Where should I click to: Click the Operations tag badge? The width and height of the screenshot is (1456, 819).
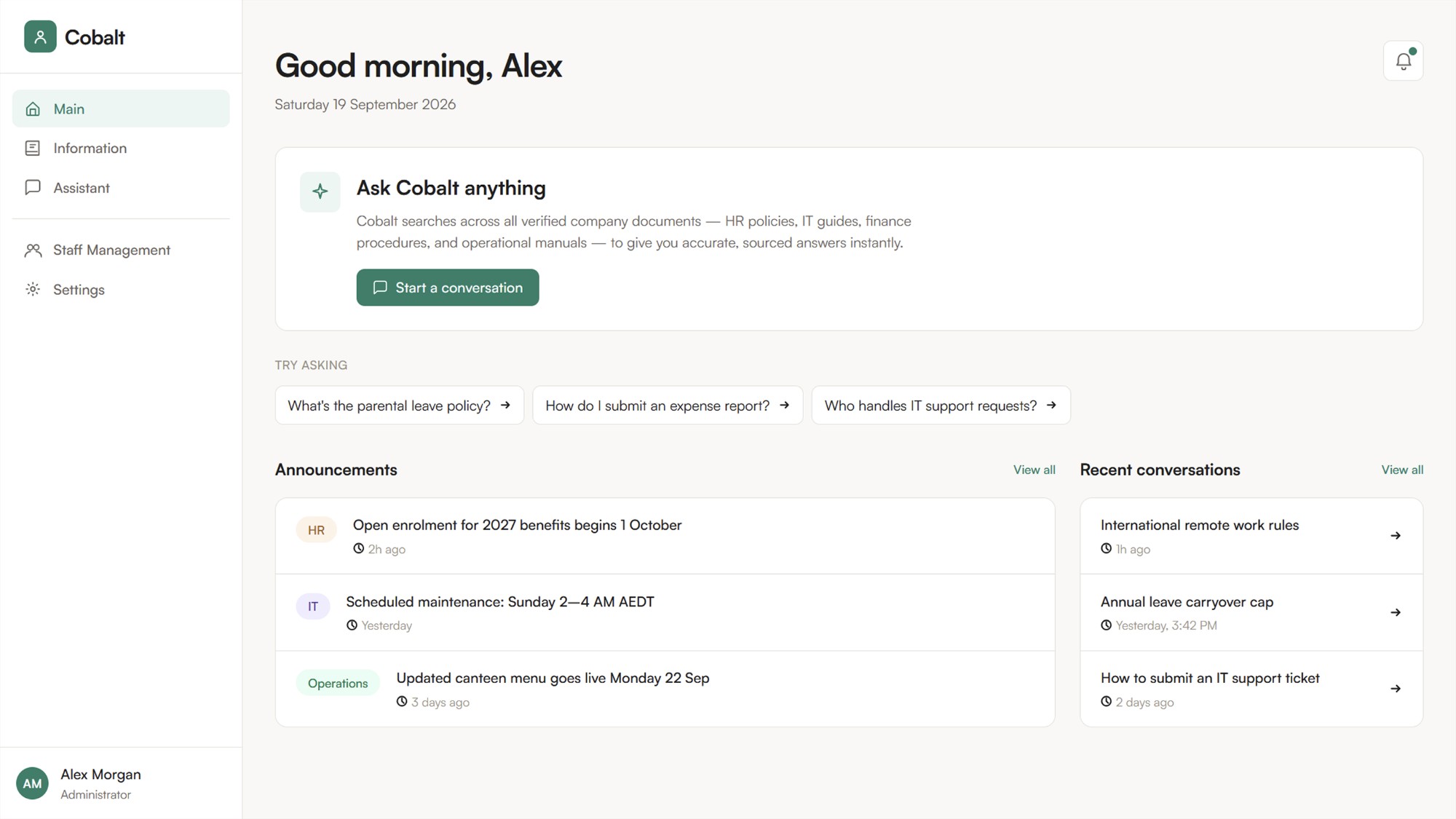(x=338, y=683)
